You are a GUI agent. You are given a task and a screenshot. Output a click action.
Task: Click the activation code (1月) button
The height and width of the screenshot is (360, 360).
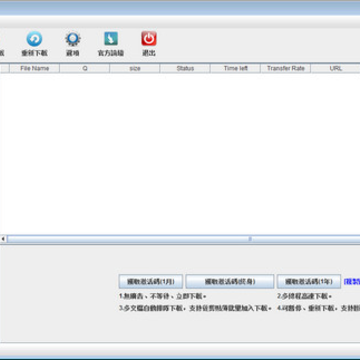tap(151, 282)
